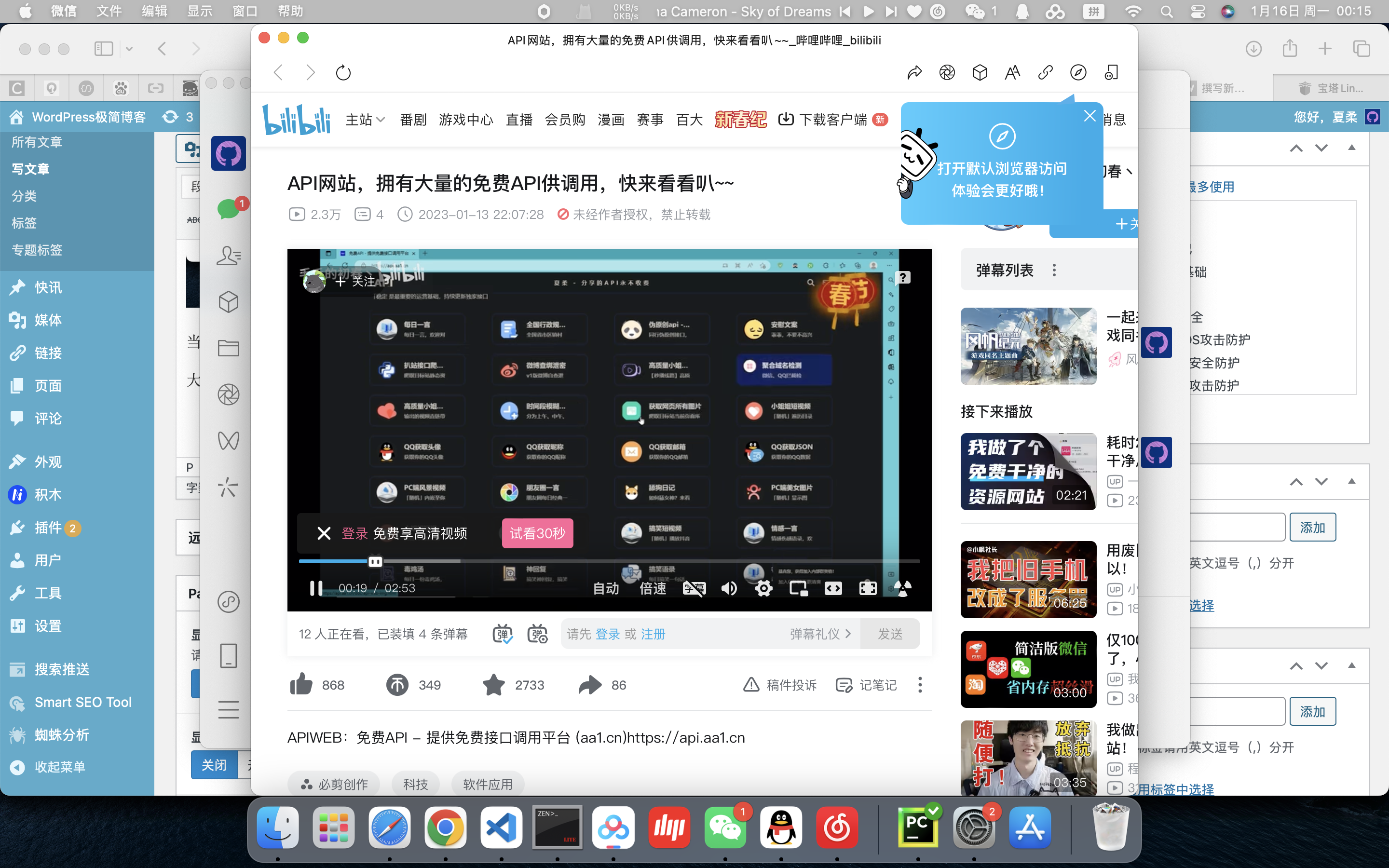The width and height of the screenshot is (1389, 868).
Task: Reload the bilibili page in mini browser
Action: tap(343, 73)
